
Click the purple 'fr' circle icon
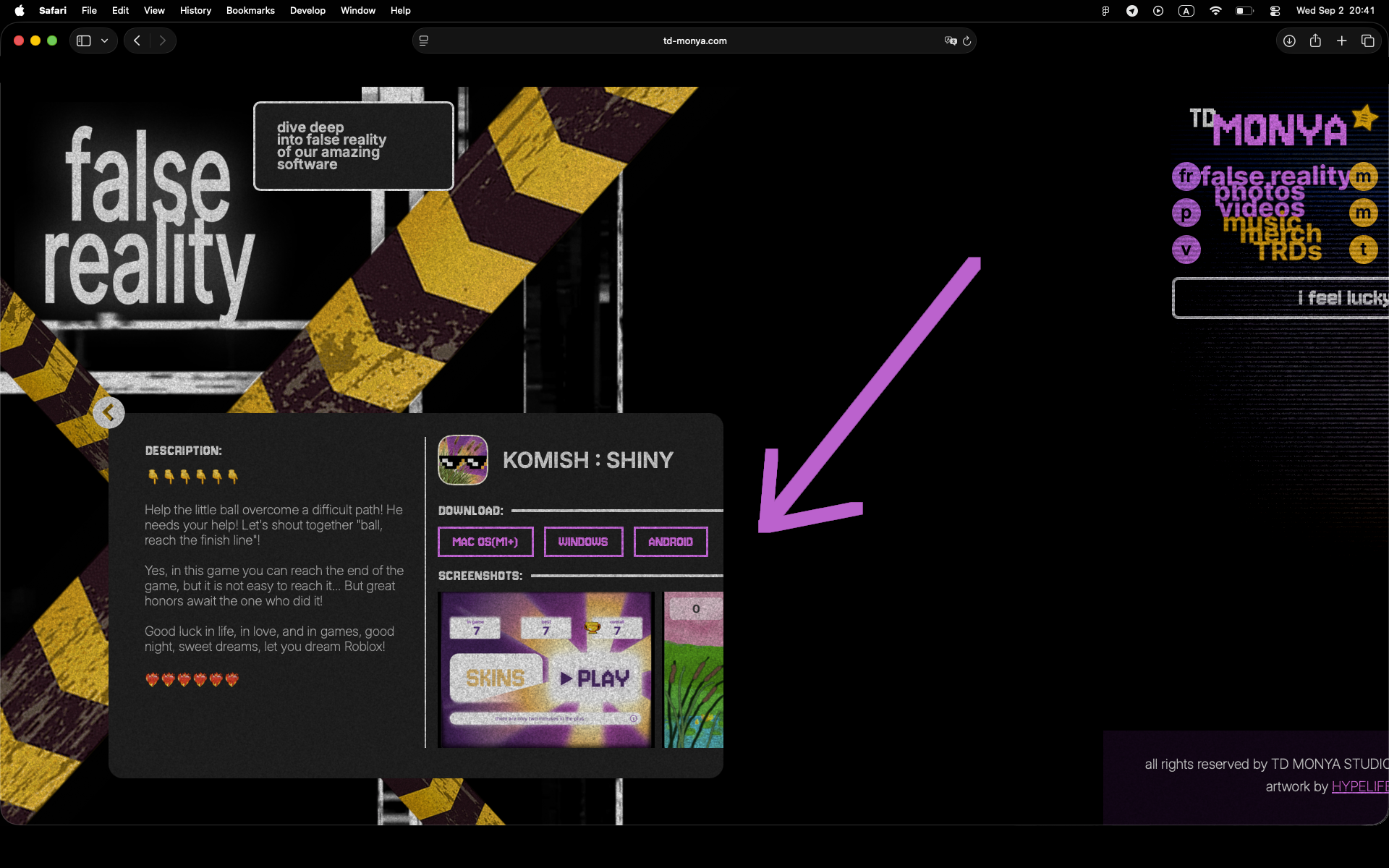click(x=1186, y=176)
